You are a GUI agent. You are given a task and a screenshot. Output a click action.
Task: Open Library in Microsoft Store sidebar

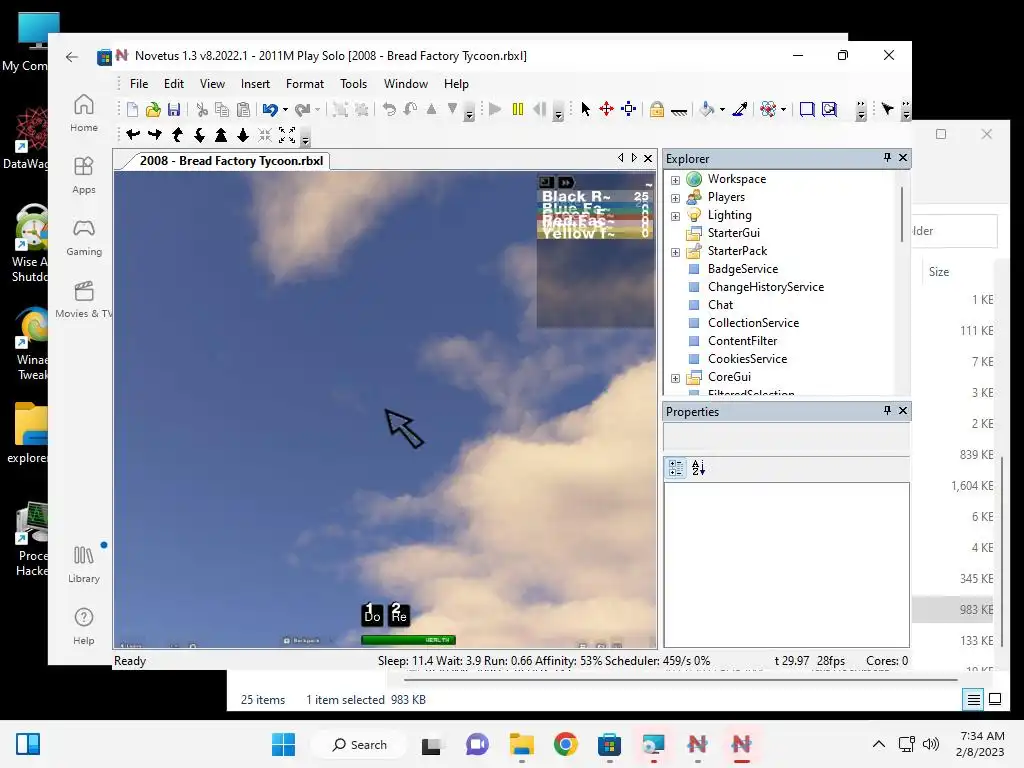point(84,565)
